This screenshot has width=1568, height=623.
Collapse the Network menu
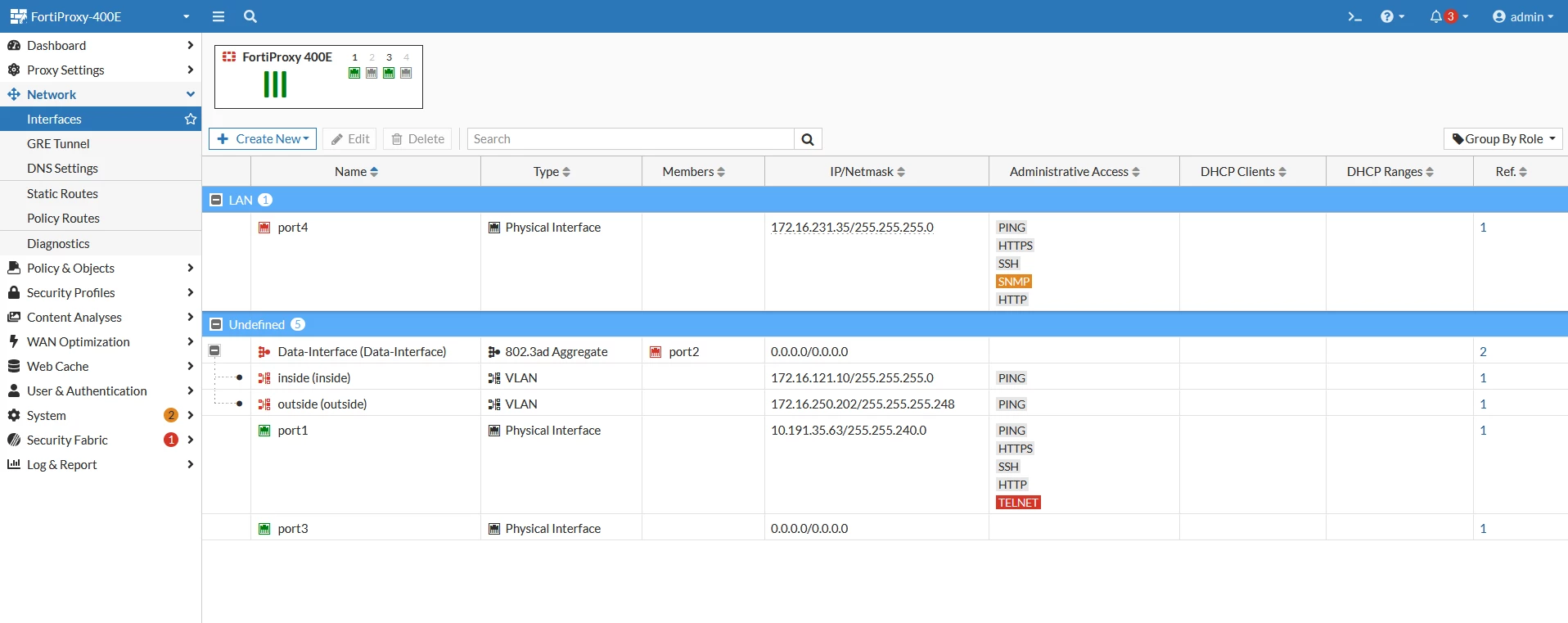pyautogui.click(x=101, y=94)
